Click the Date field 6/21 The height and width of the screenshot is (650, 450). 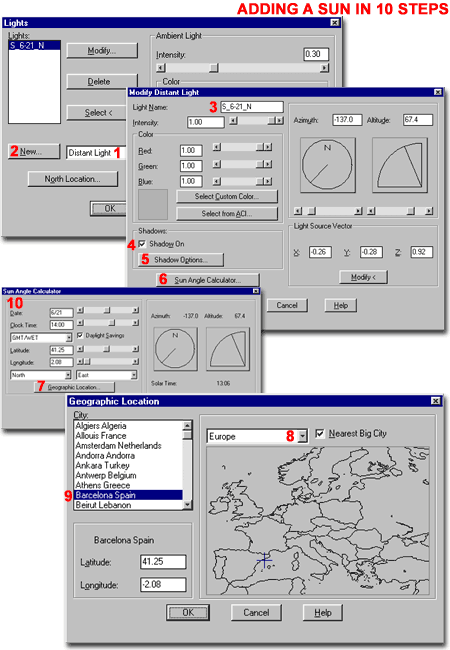tap(61, 313)
